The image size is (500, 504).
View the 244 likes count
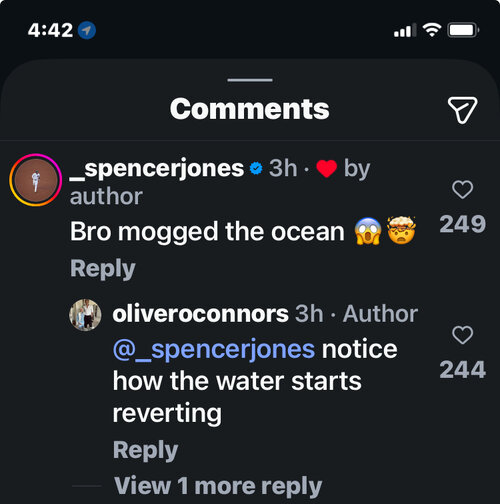463,370
